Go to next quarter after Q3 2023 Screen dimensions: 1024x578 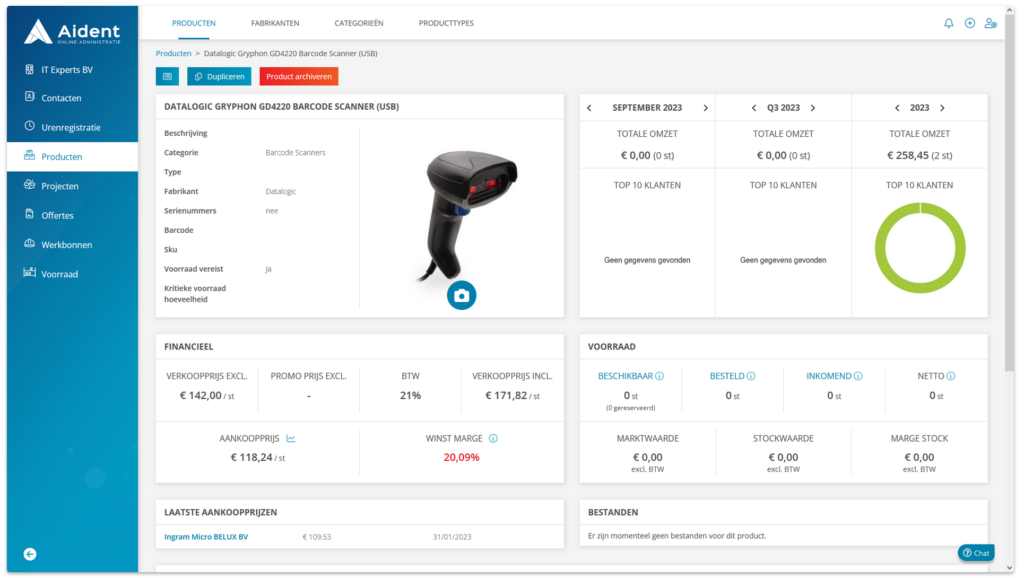(x=813, y=108)
